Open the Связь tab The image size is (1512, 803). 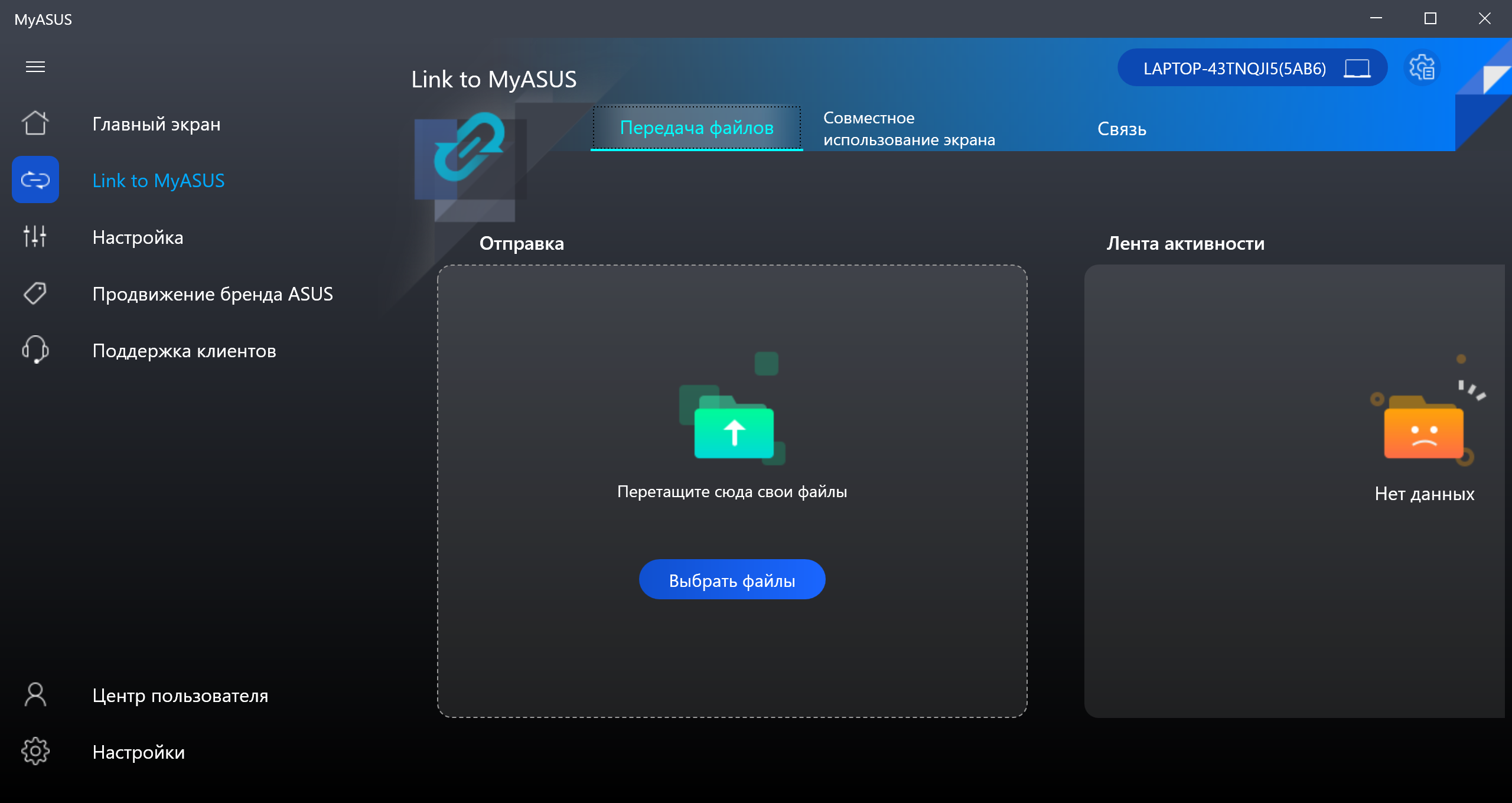coord(1121,129)
